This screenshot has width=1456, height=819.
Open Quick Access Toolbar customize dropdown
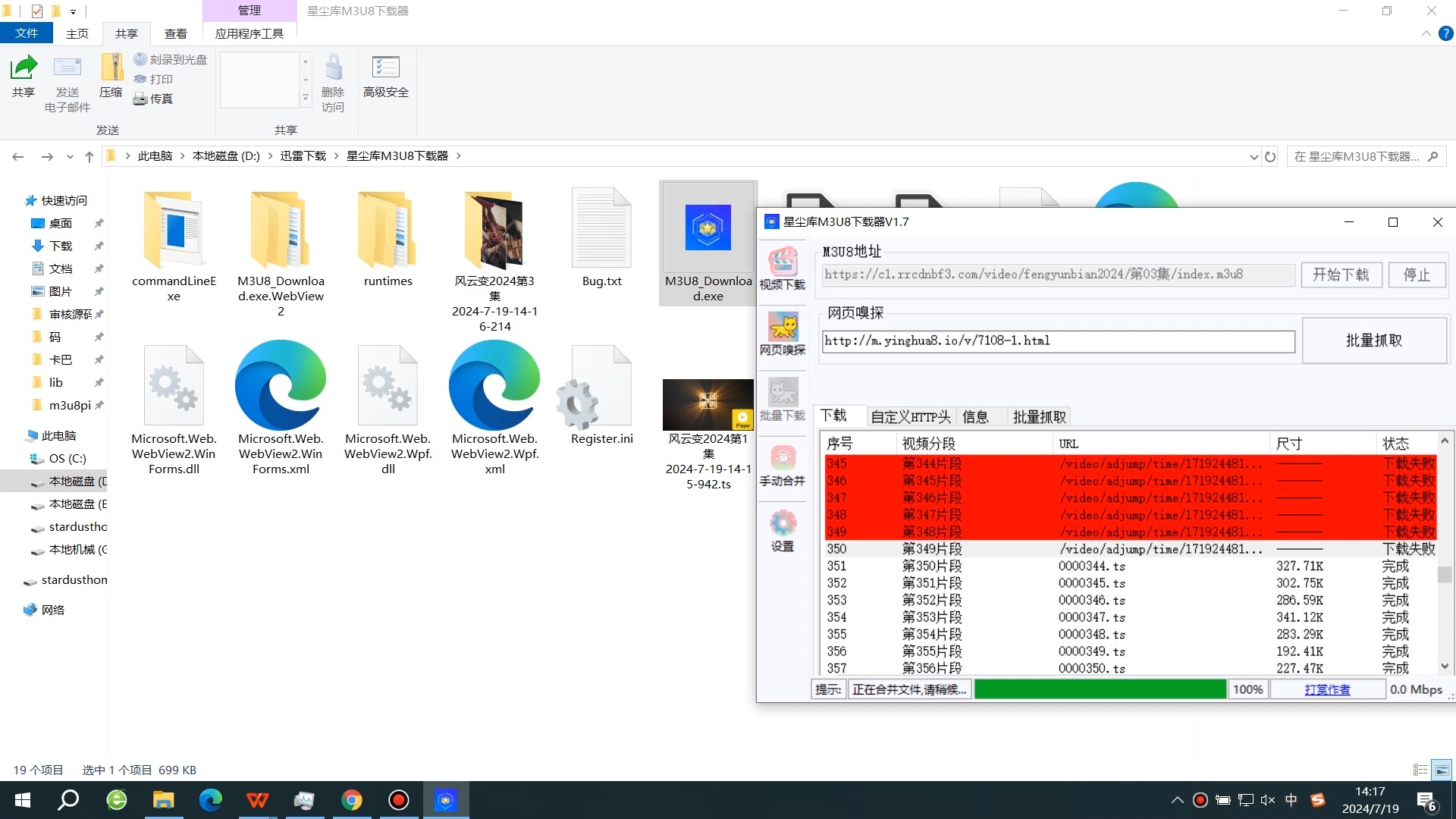[x=73, y=11]
